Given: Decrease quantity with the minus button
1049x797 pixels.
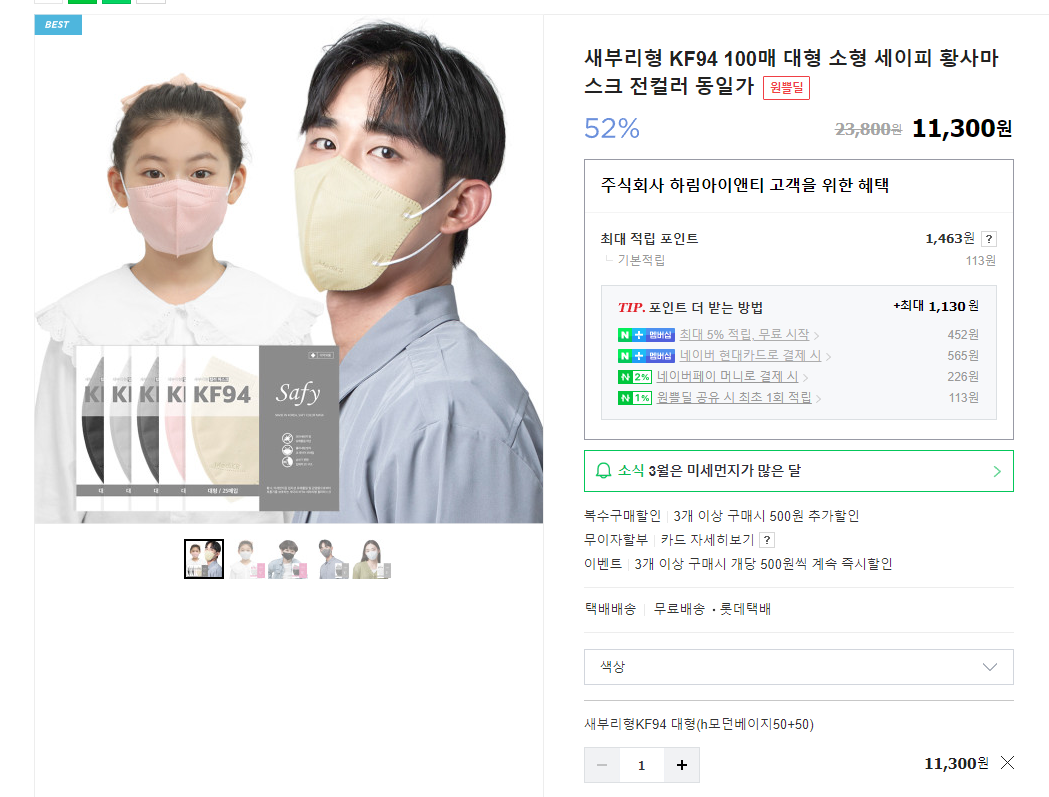Looking at the screenshot, I should tap(602, 765).
